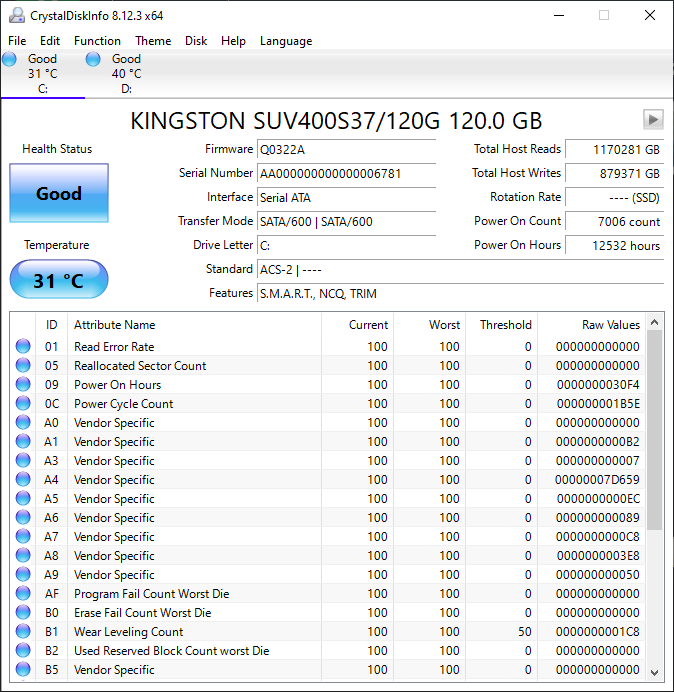Click status orb of attribute A3 row
Viewport: 674px width, 692px height.
23,460
